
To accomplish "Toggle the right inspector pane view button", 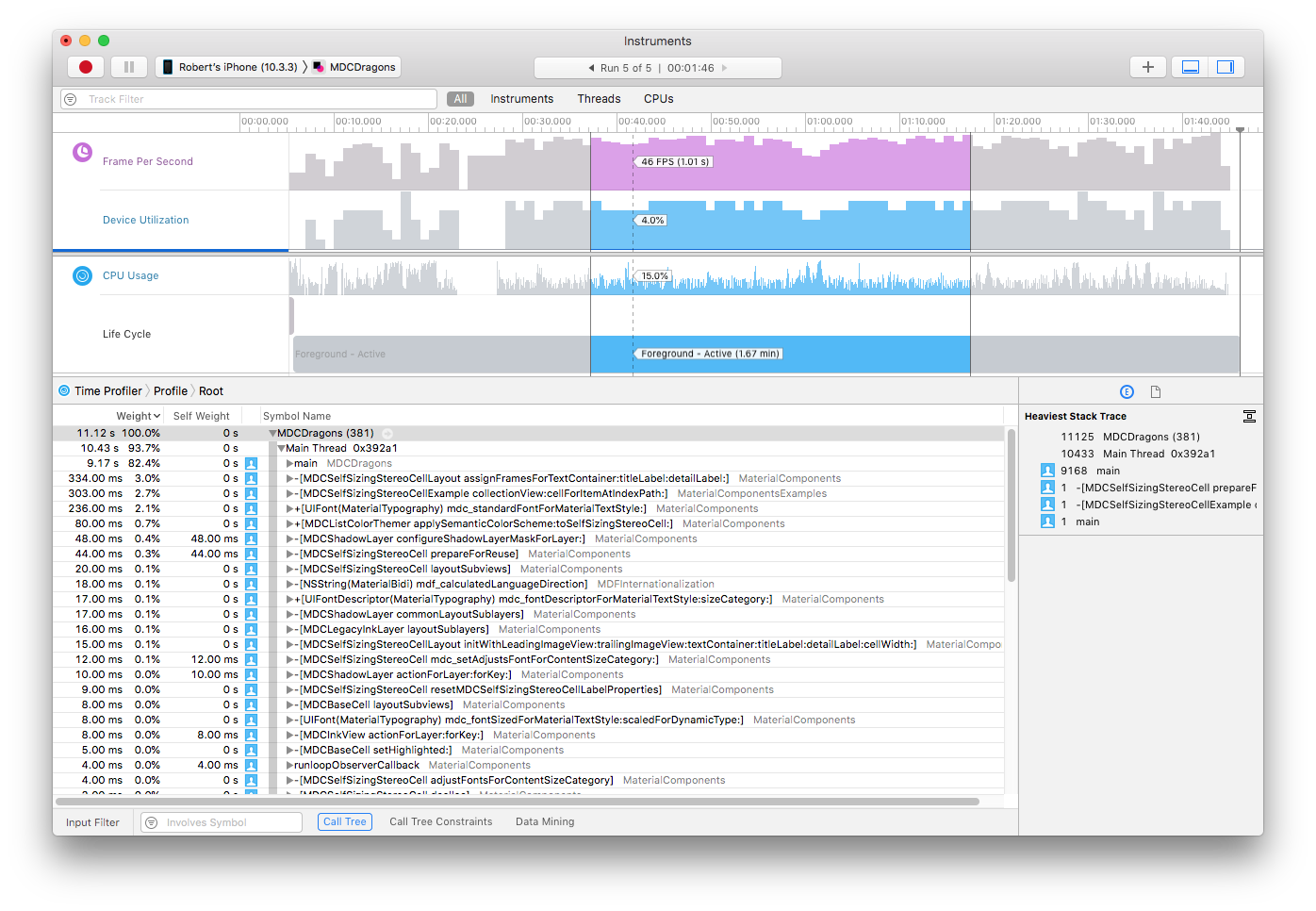I will pyautogui.click(x=1226, y=67).
